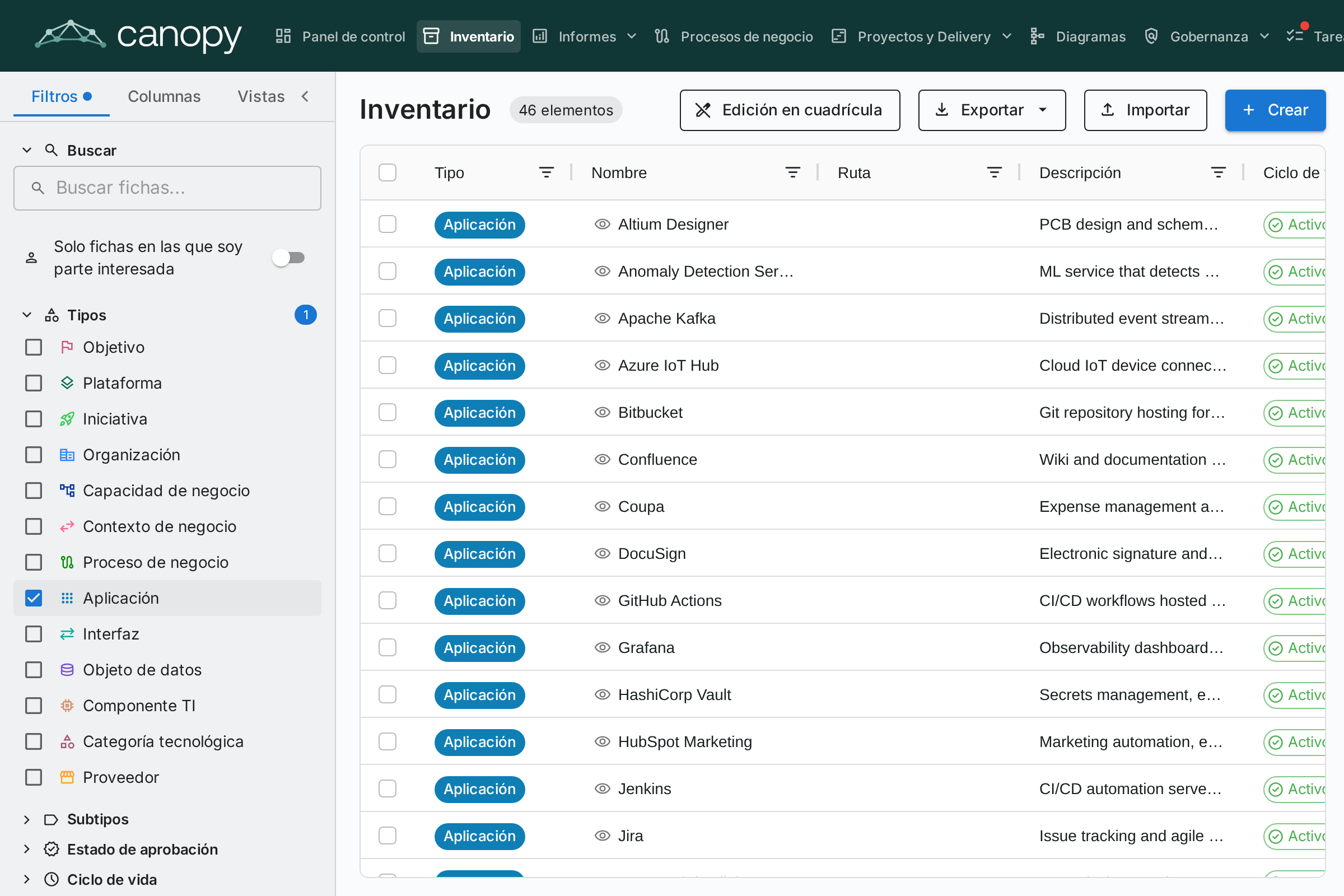Click the Aplicación type badge on Bitbucket row
Viewport: 1344px width, 896px height.
(x=479, y=413)
